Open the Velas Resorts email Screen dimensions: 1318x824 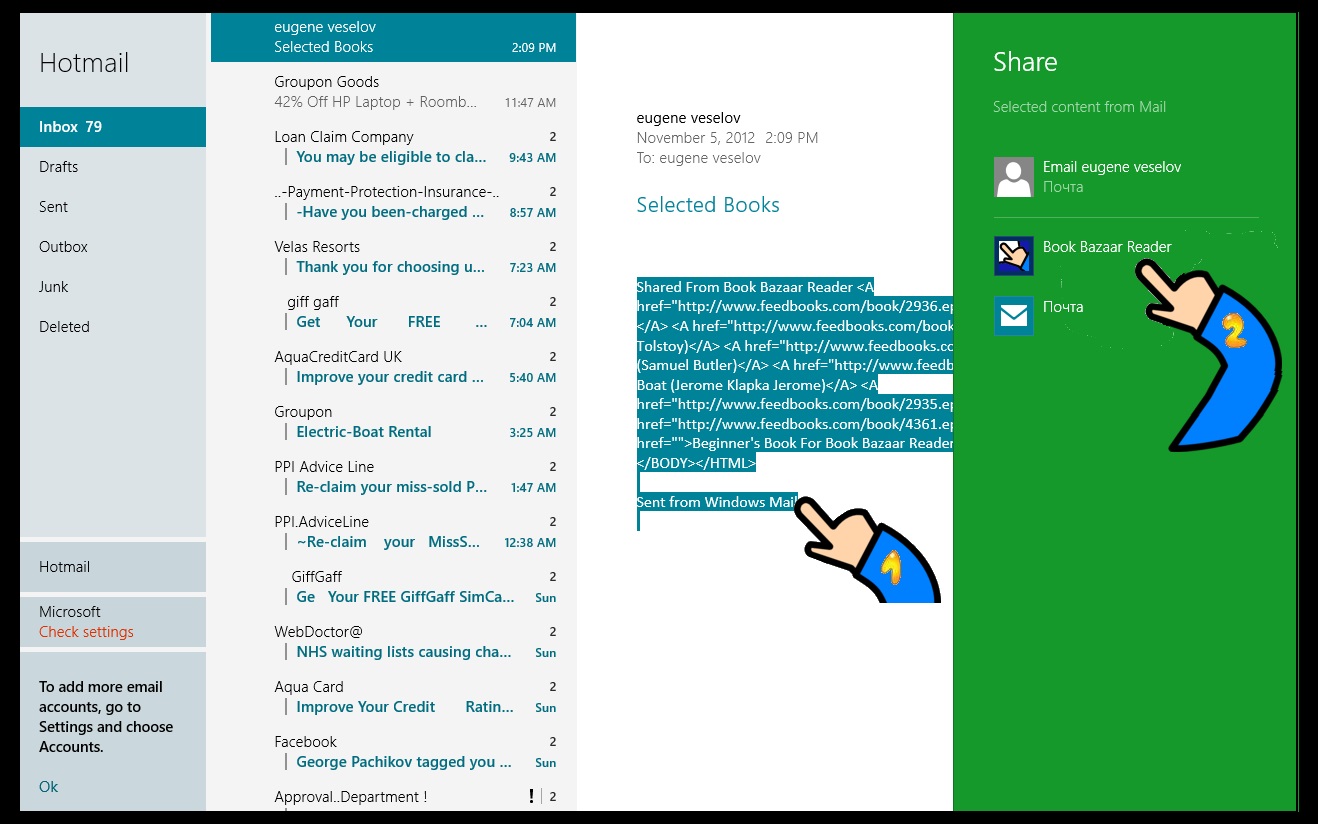(x=393, y=257)
